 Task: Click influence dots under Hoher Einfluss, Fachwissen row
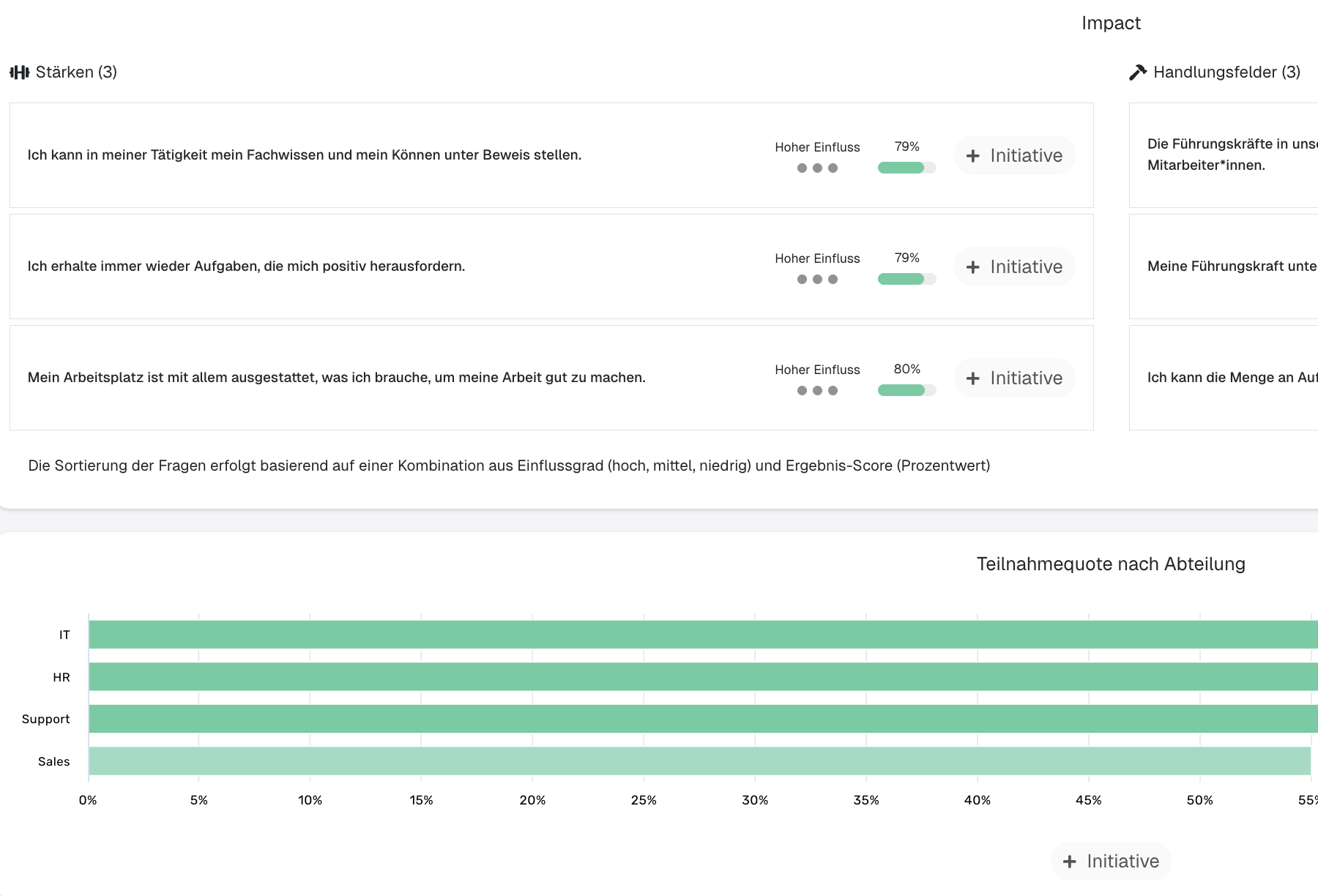pos(817,168)
